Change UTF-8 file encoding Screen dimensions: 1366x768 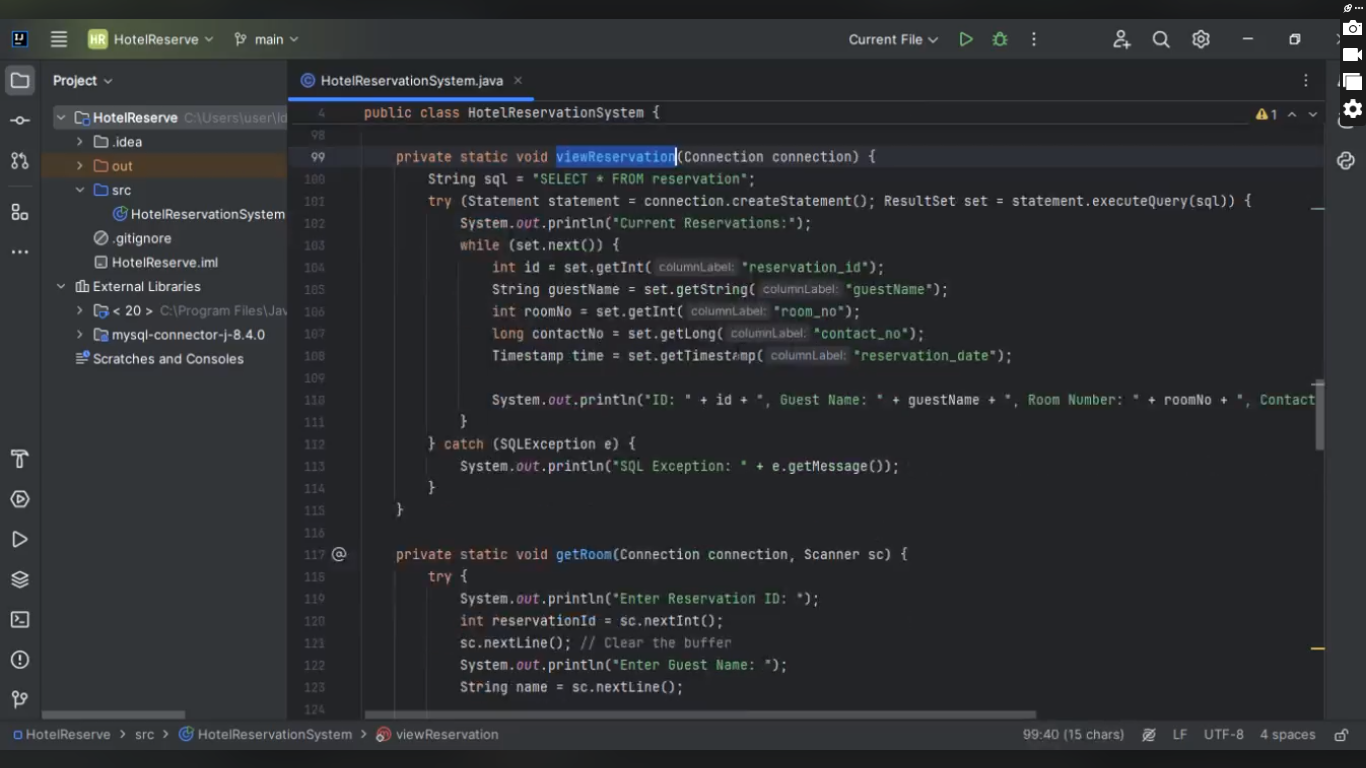pos(1224,735)
